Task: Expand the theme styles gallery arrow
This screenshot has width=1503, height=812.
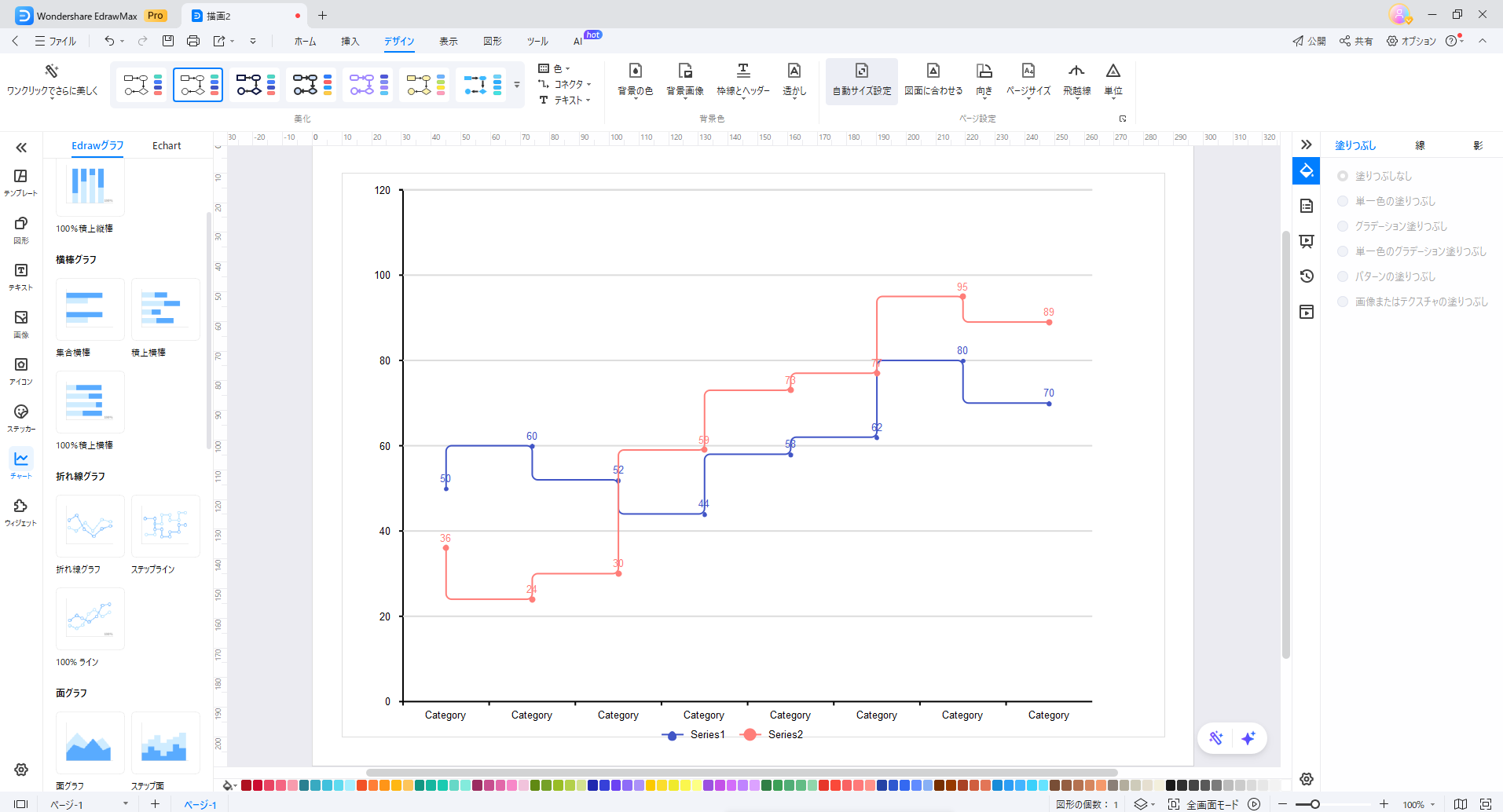Action: (x=517, y=85)
